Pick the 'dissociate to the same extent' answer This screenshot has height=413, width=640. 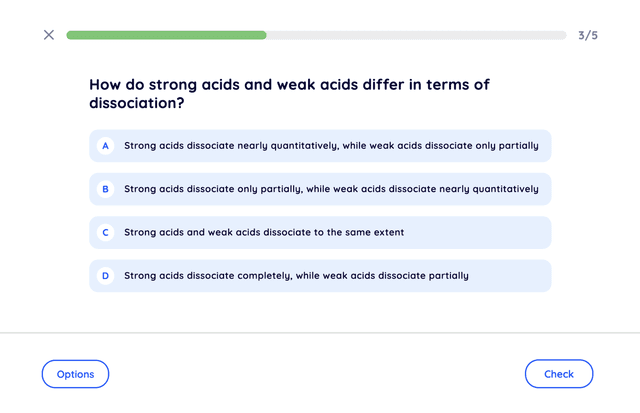click(x=320, y=233)
